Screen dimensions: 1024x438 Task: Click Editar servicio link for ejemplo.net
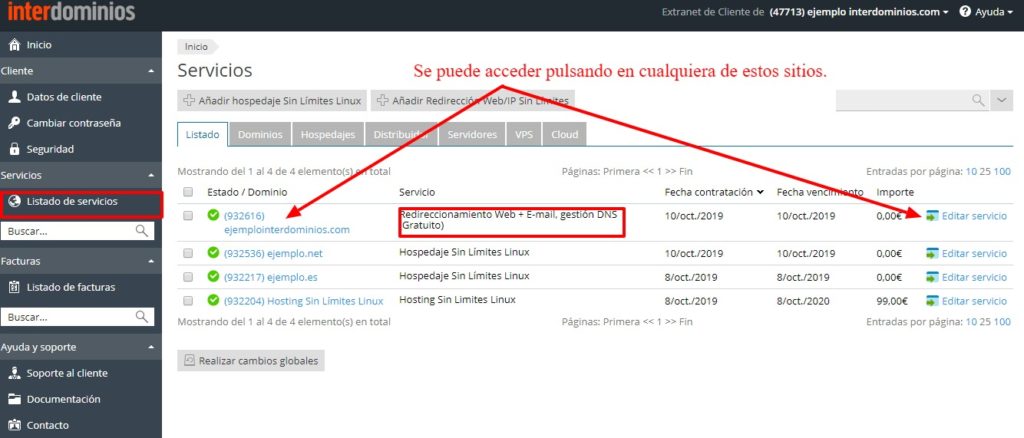click(x=974, y=253)
